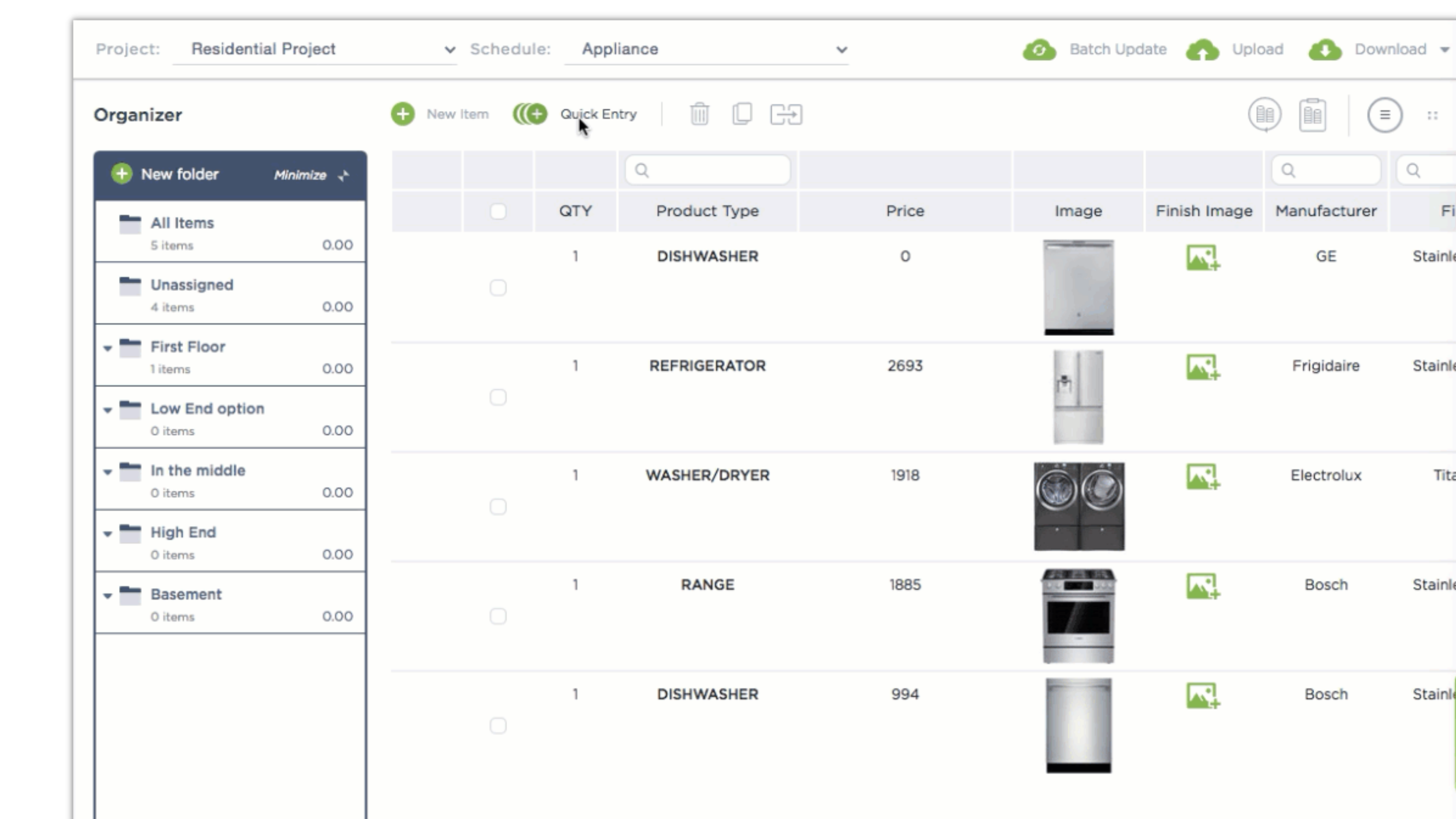Viewport: 1456px width, 819px height.
Task: Add finish image for Bosch range
Action: pos(1203,587)
